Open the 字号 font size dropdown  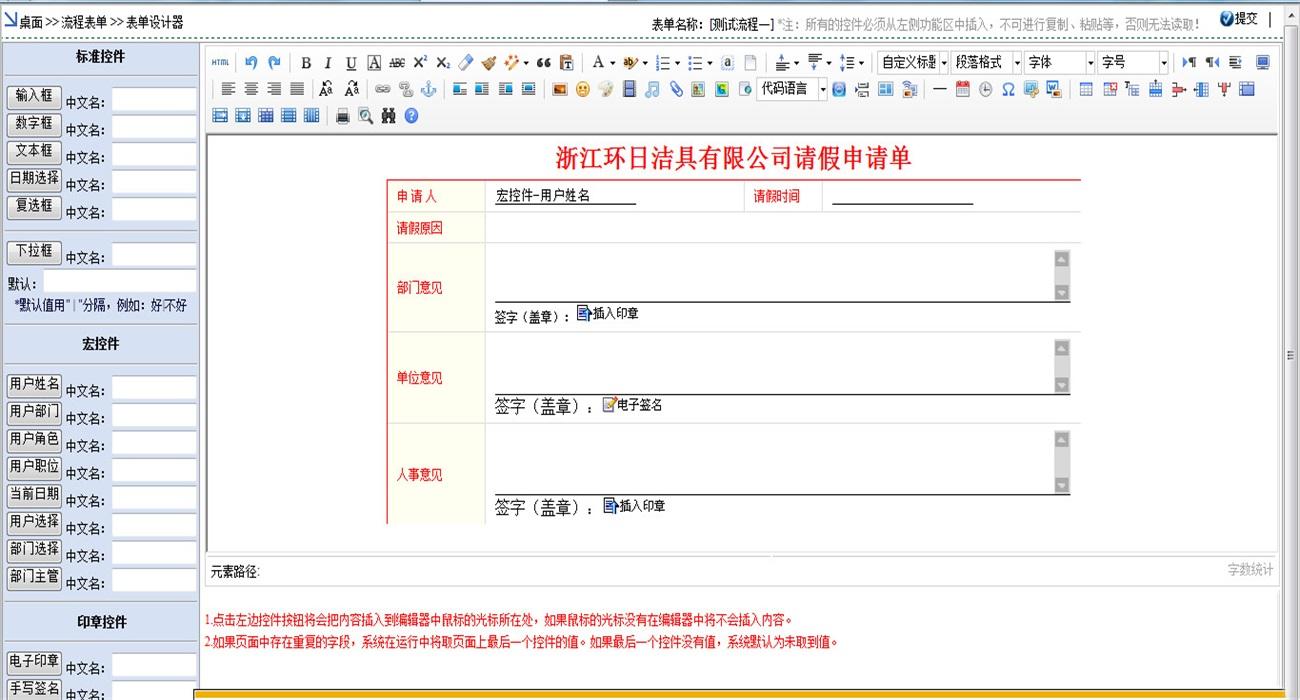(1133, 63)
